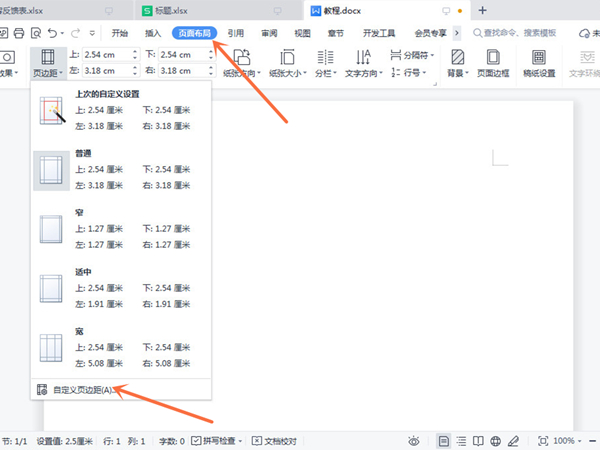The height and width of the screenshot is (450, 600).
Task: Toggle eye protection mode in status bar
Action: coord(413,440)
